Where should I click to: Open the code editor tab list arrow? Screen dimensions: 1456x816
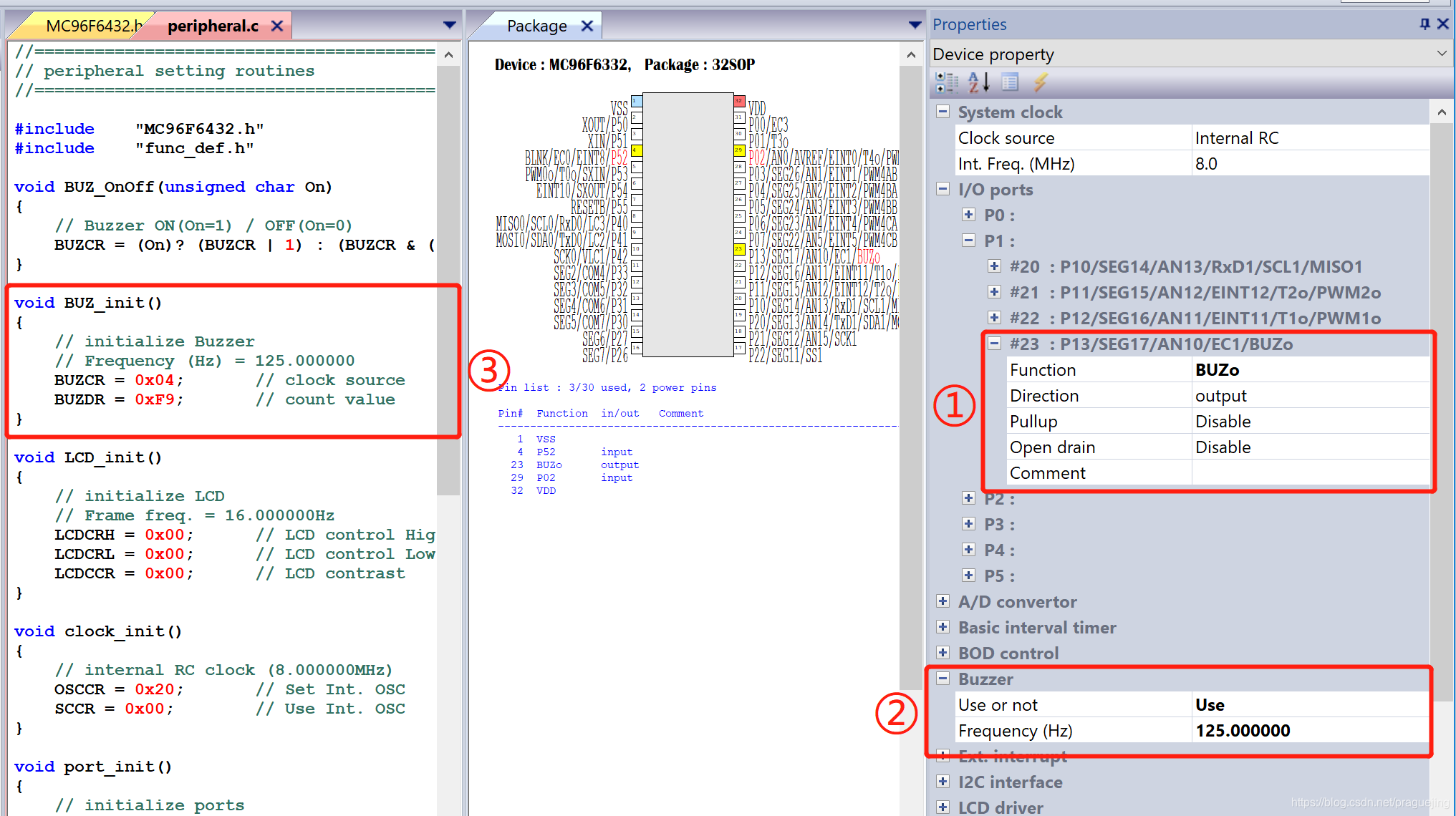coord(450,25)
